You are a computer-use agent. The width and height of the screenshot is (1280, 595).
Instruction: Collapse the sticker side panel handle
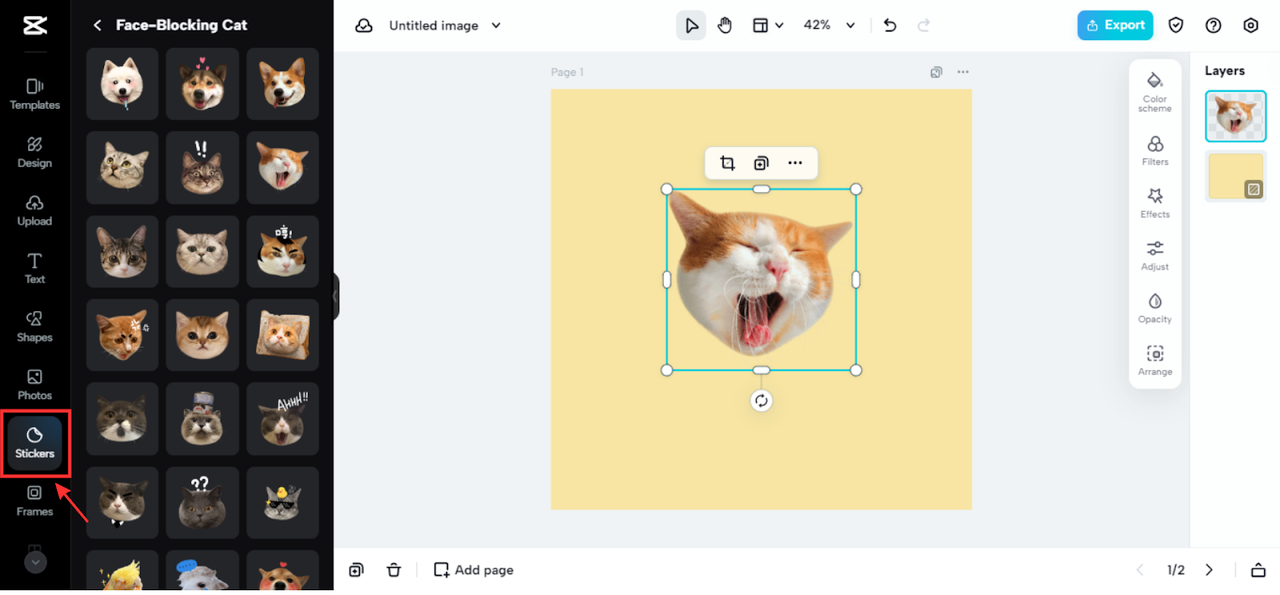336,296
